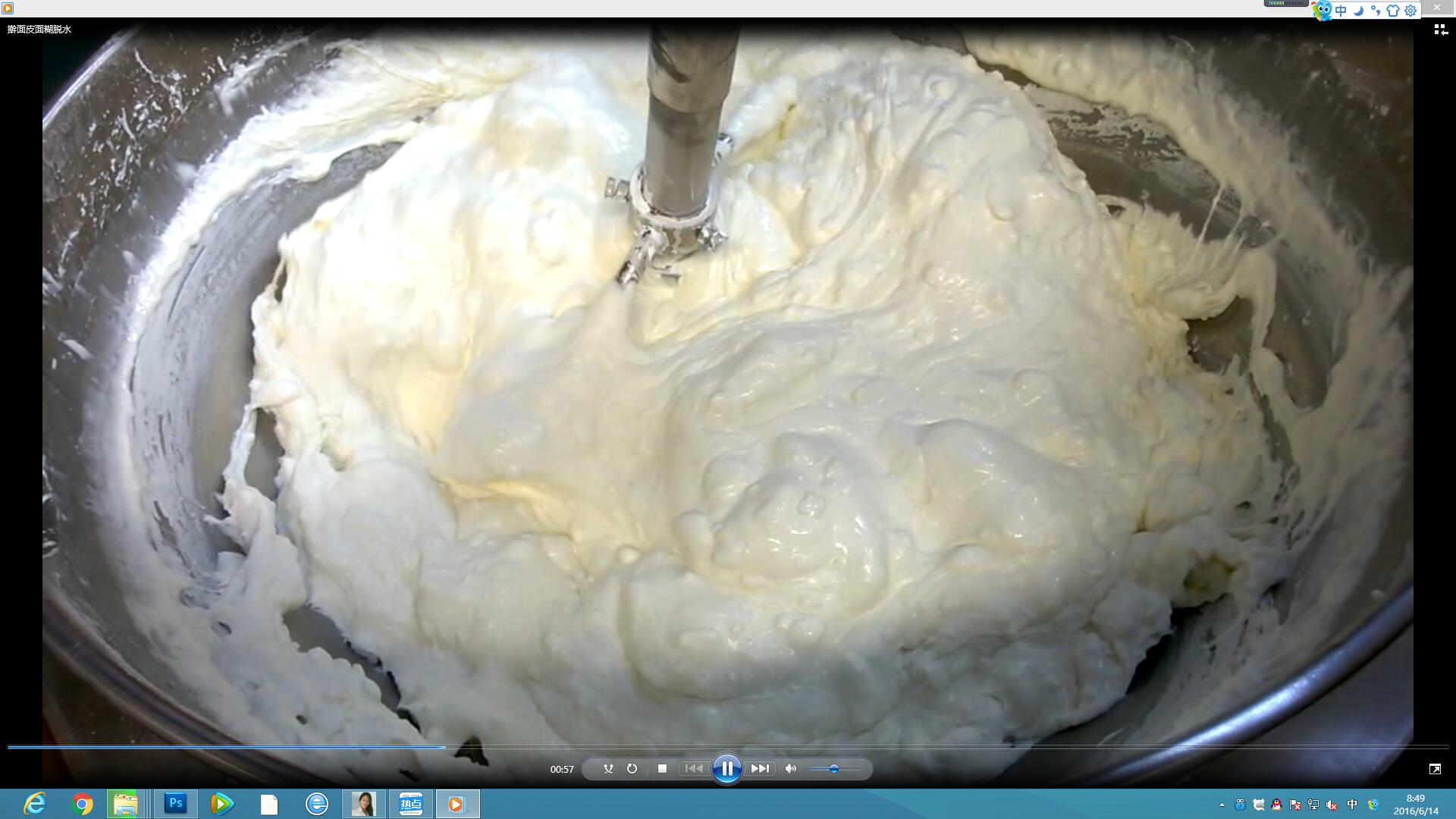The width and height of the screenshot is (1456, 819).
Task: Open Photoshop from taskbar
Action: [176, 804]
